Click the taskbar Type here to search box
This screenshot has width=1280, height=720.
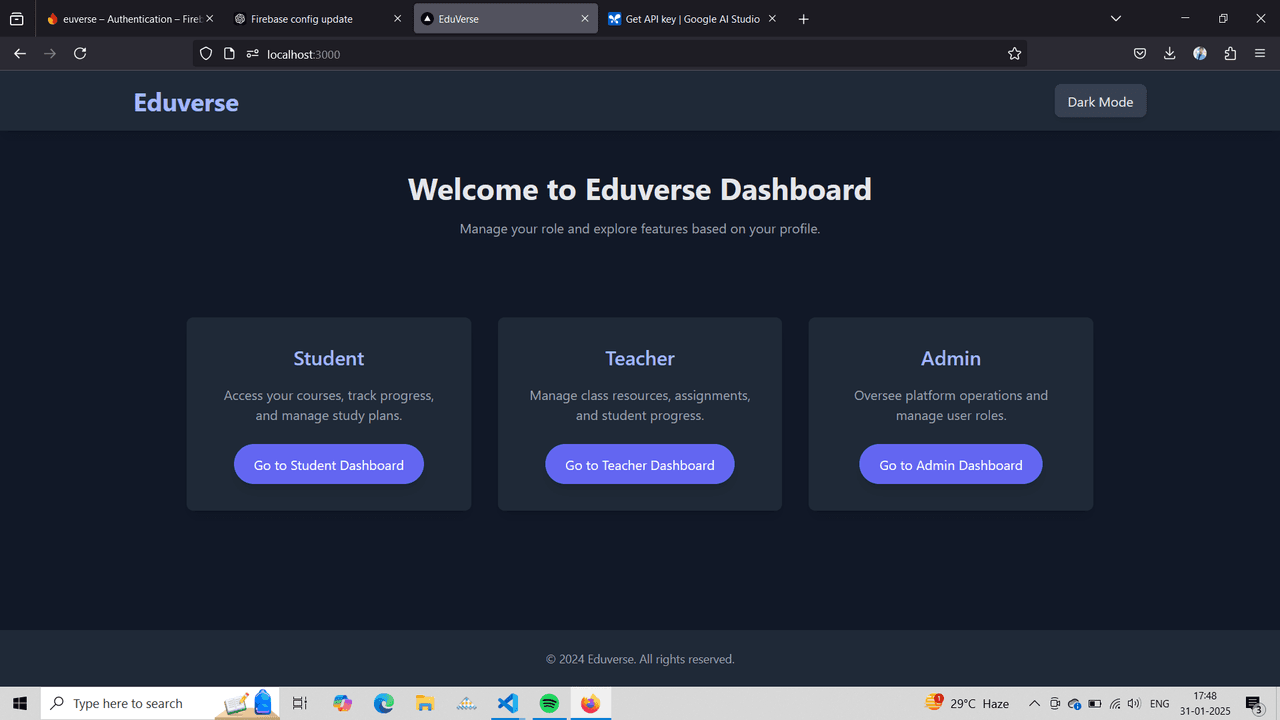pos(160,703)
